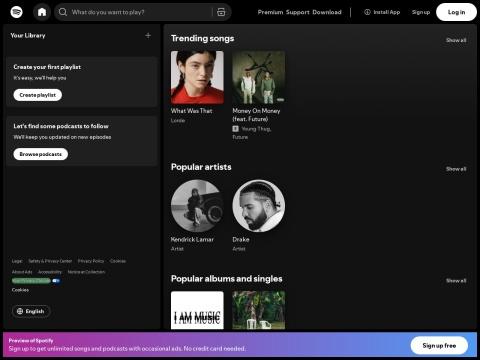Image resolution: width=480 pixels, height=360 pixels.
Task: Click 'Create your first playlist' text
Action: coord(47,67)
